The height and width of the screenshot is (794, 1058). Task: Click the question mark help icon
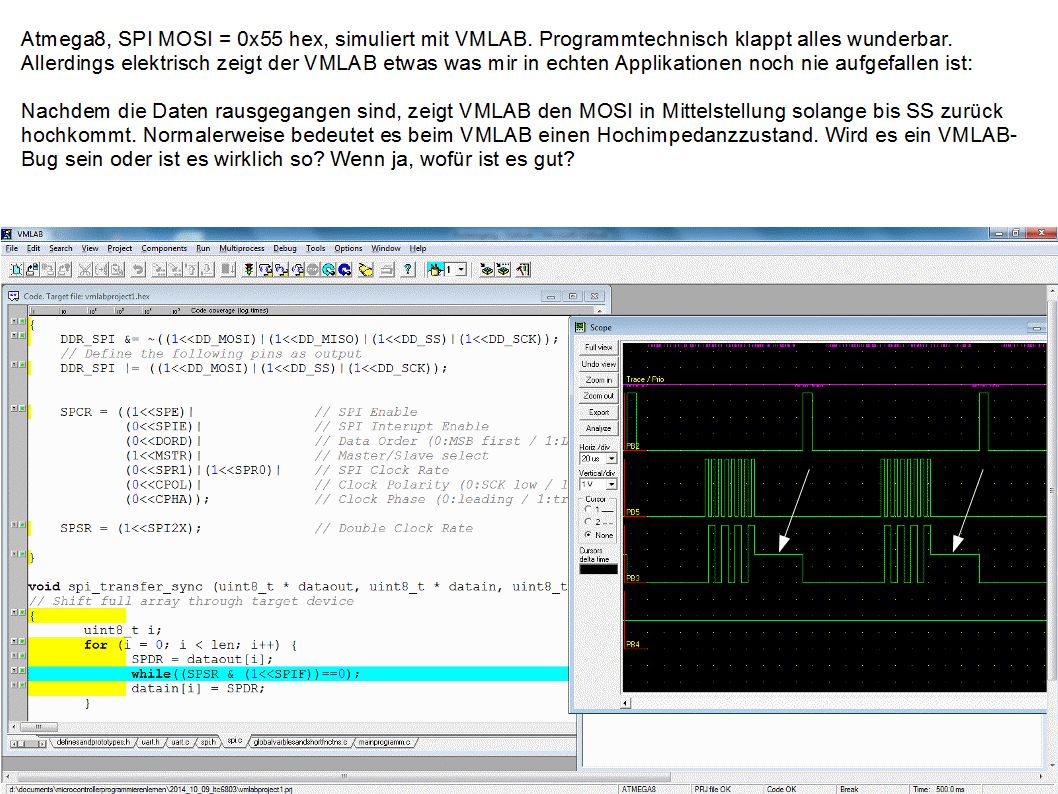408,270
